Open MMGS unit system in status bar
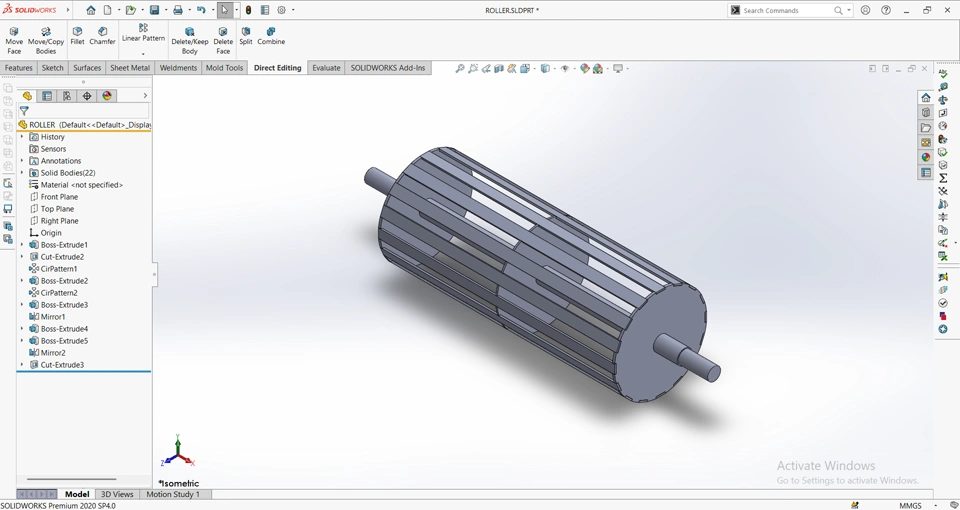The image size is (960, 510). pyautogui.click(x=910, y=505)
